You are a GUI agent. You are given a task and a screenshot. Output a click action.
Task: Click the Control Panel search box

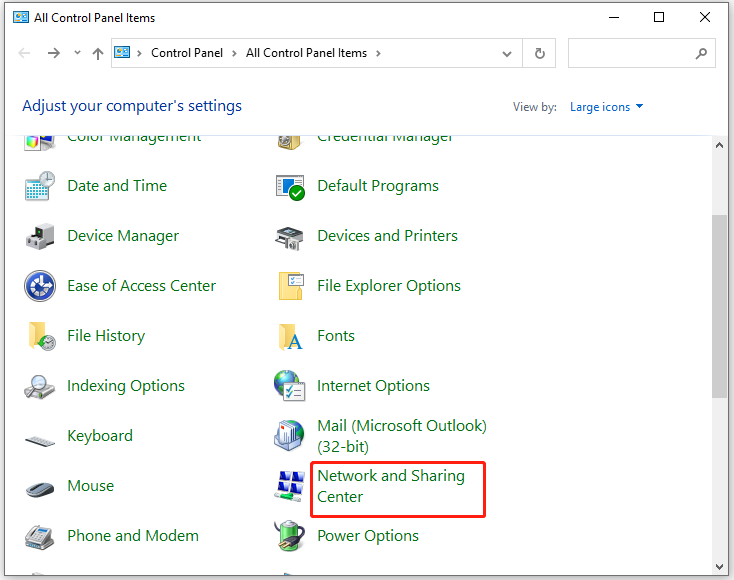tap(632, 54)
